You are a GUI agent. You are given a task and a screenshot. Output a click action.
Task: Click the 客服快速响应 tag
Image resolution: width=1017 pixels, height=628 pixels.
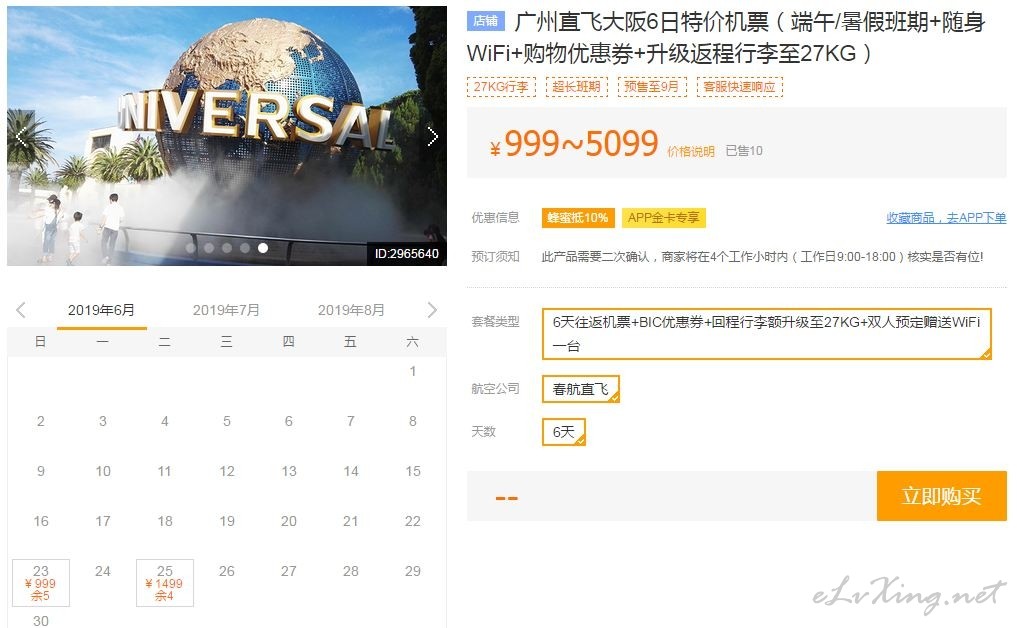point(739,87)
